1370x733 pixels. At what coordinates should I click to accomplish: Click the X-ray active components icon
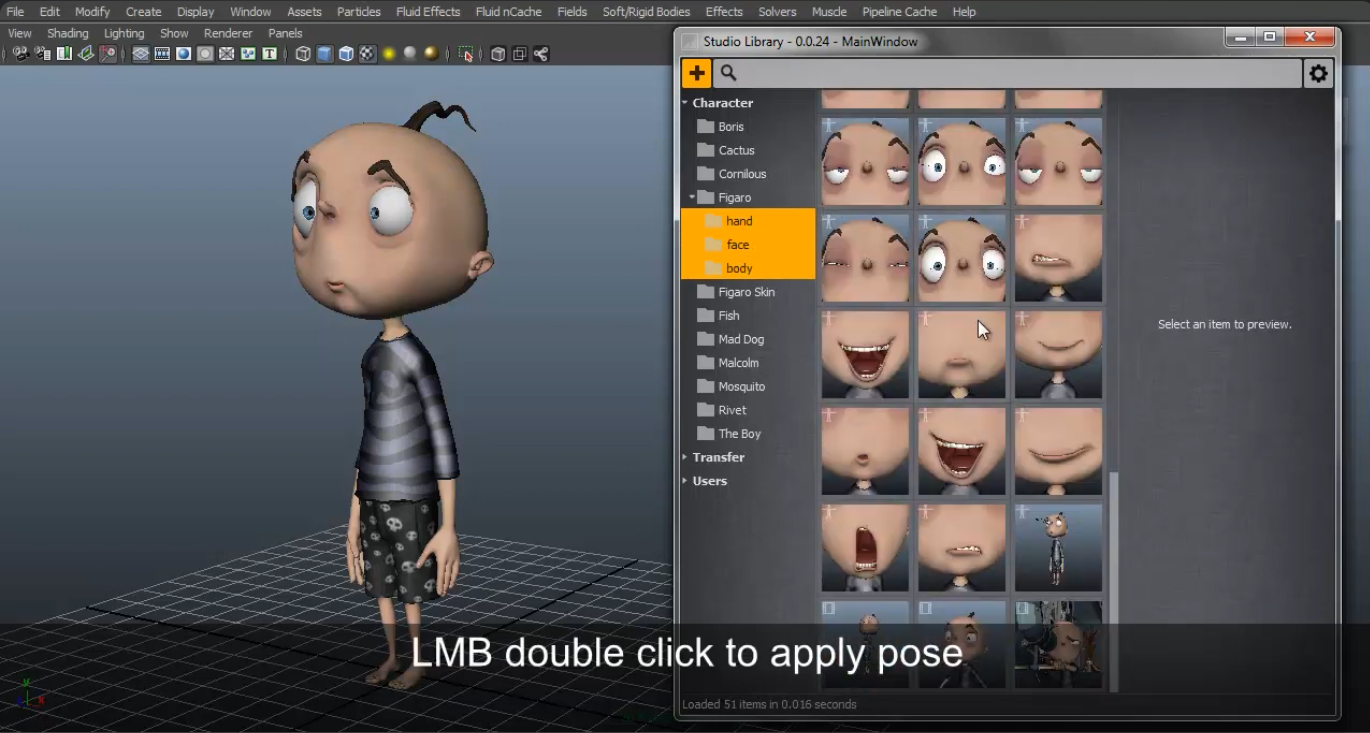pos(520,54)
